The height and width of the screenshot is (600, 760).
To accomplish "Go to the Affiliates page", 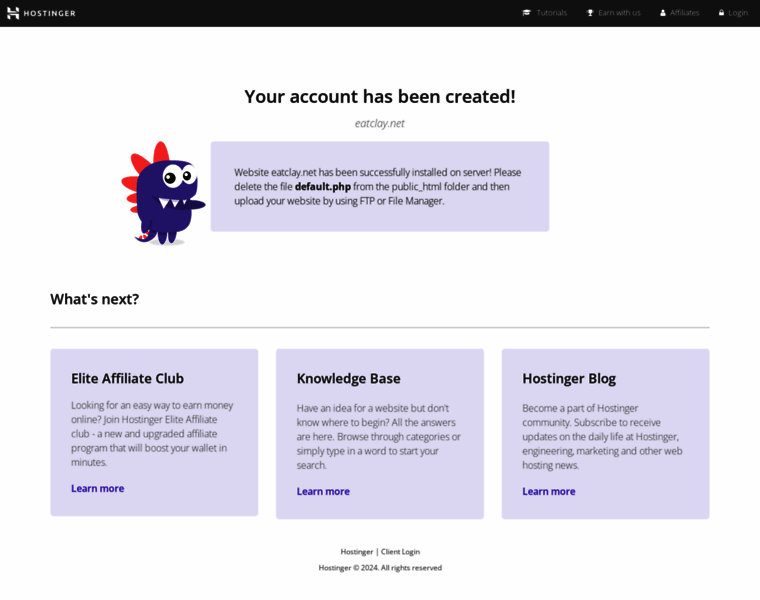I will coord(684,13).
